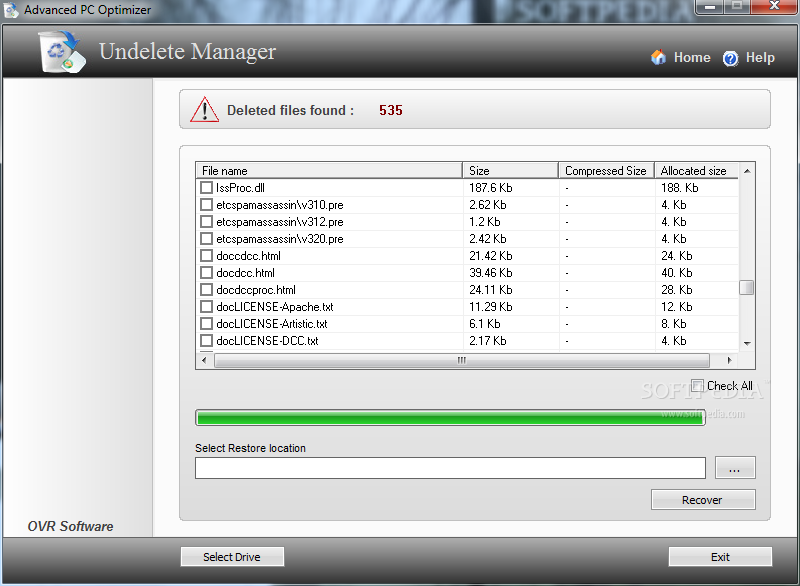Image resolution: width=800 pixels, height=586 pixels.
Task: Click the Select Restore location input field
Action: (450, 468)
